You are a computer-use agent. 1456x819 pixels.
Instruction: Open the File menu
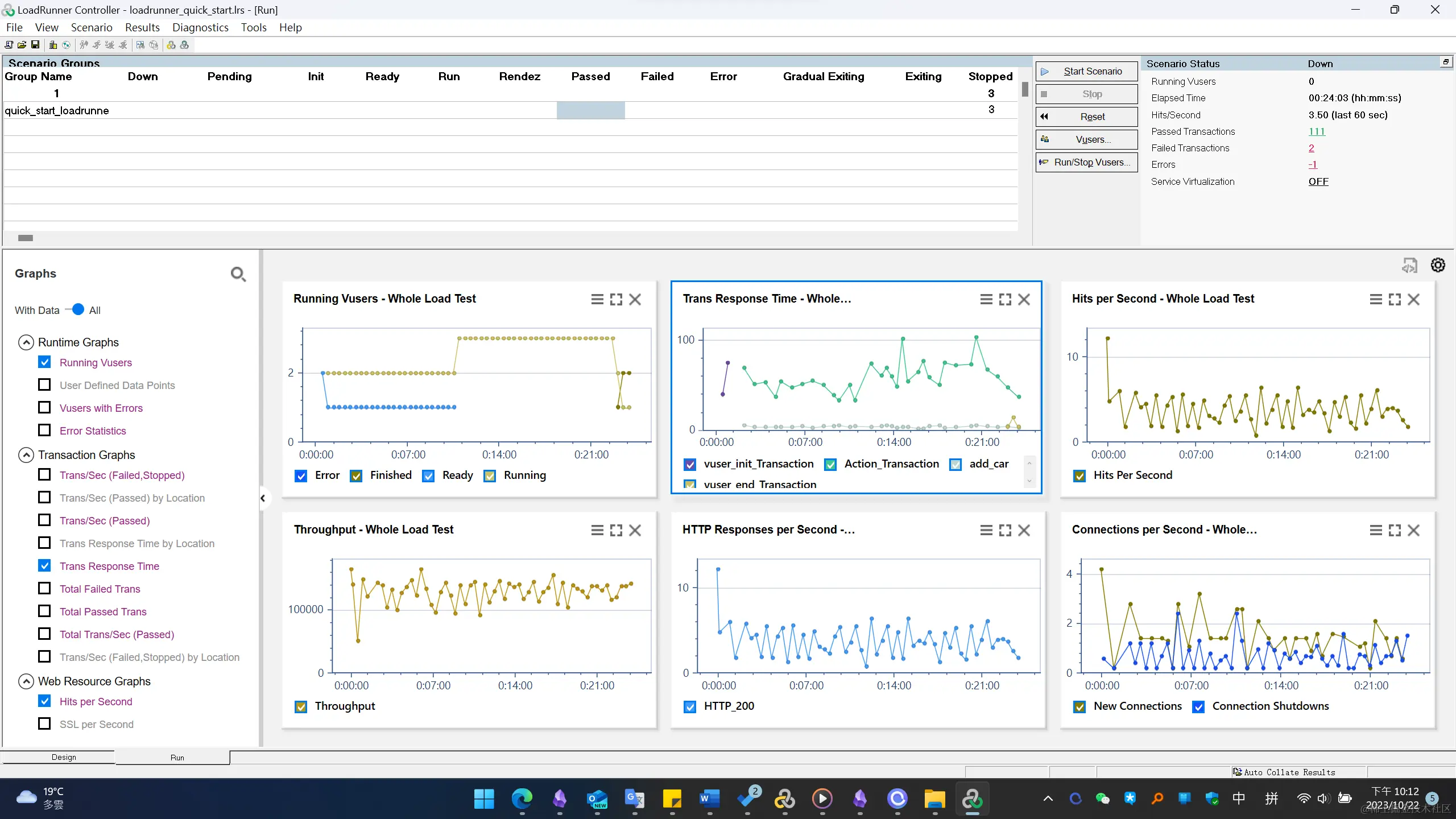(14, 27)
